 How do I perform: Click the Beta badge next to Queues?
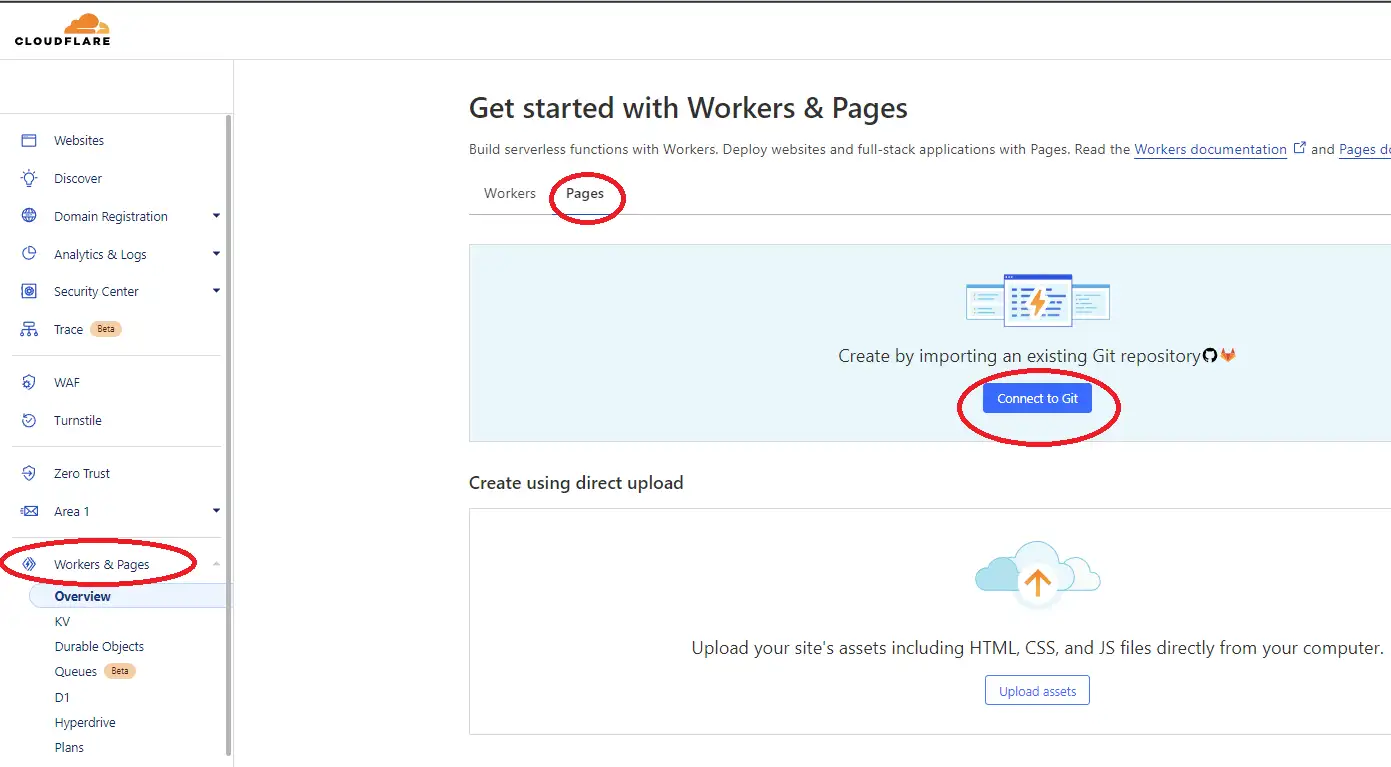point(120,671)
